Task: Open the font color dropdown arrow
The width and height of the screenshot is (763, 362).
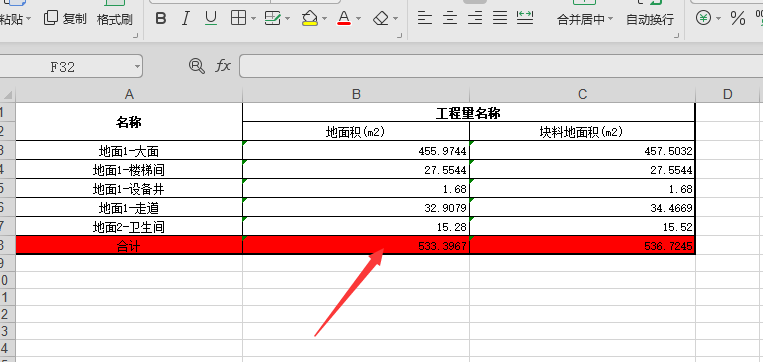Action: 359,19
